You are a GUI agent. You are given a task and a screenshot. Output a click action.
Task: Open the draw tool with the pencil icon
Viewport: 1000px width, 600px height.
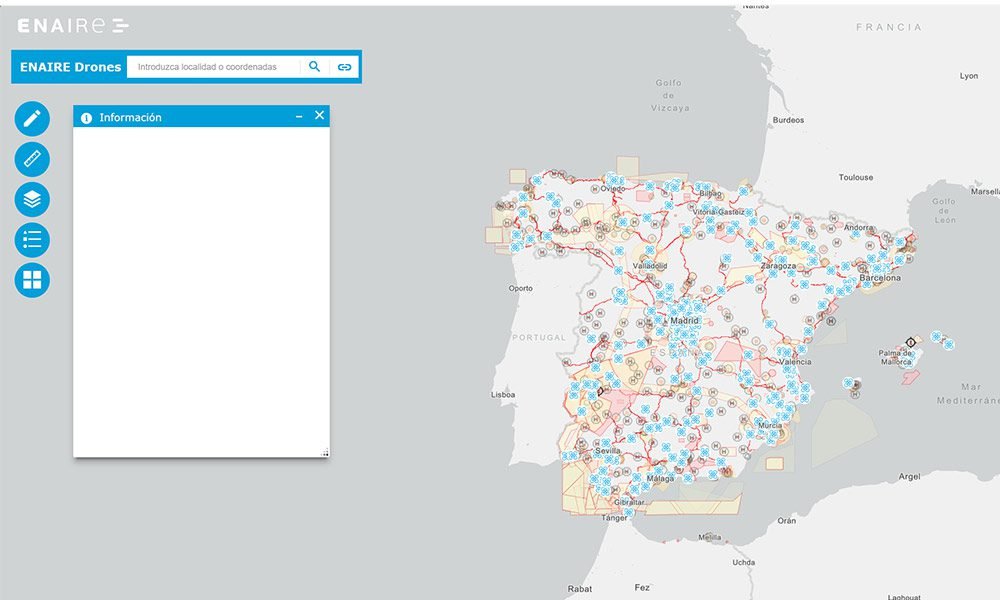click(x=32, y=119)
